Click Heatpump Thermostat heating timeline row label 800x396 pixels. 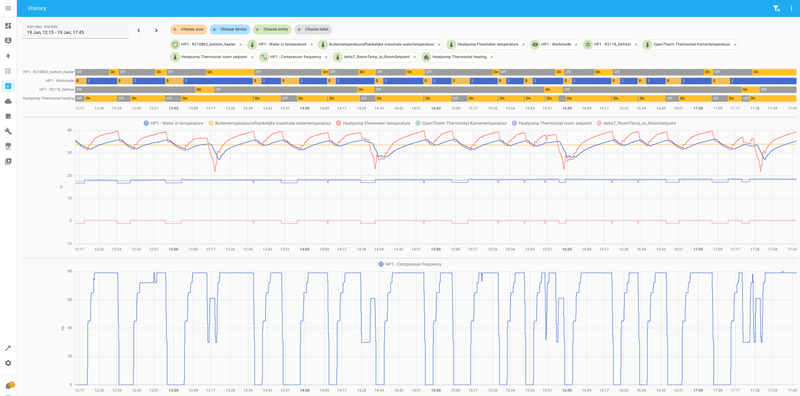[49, 98]
